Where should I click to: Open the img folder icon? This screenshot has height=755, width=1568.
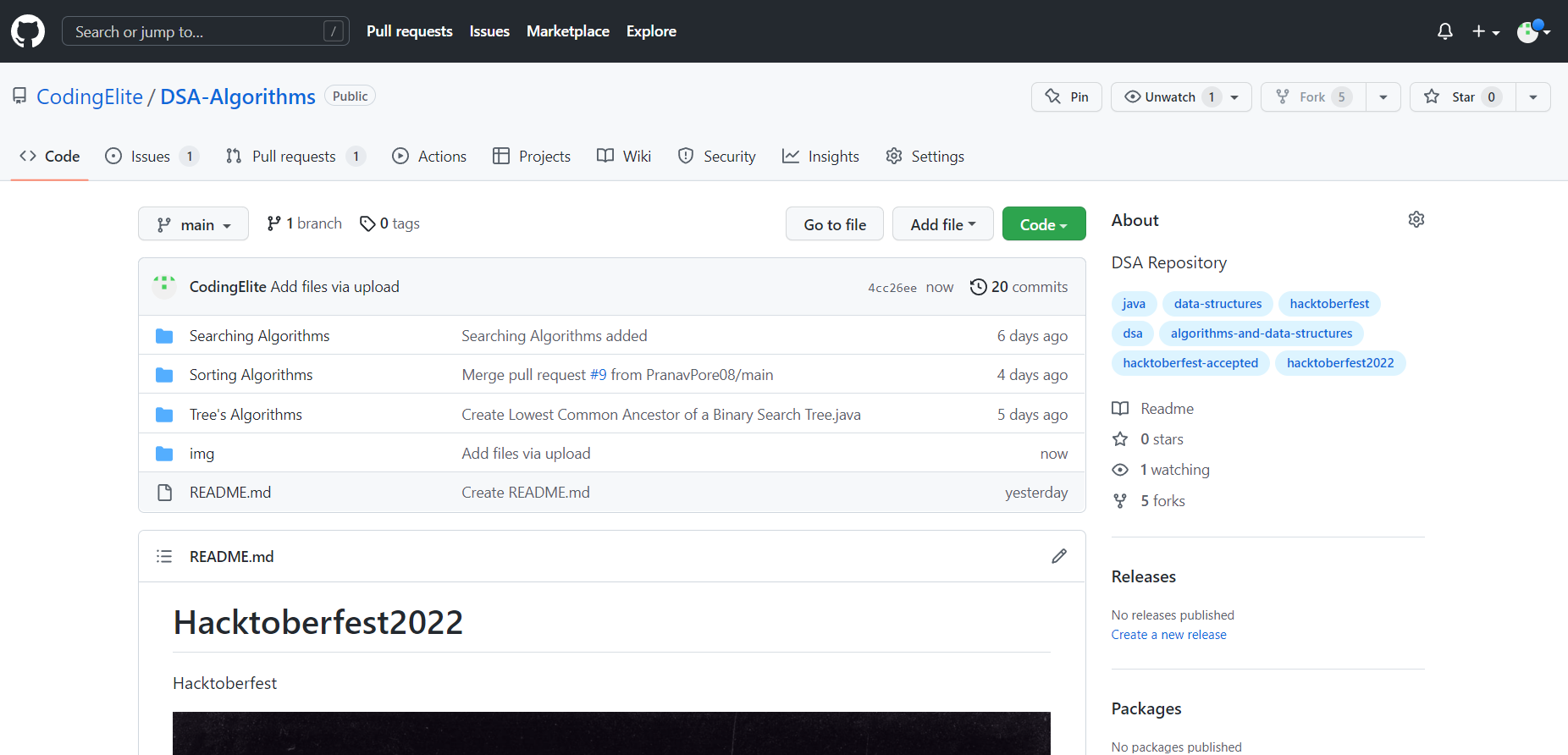click(x=164, y=454)
